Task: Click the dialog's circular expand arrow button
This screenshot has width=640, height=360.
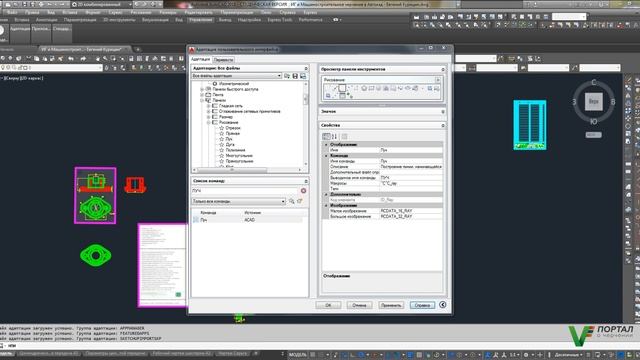Action: click(442, 304)
